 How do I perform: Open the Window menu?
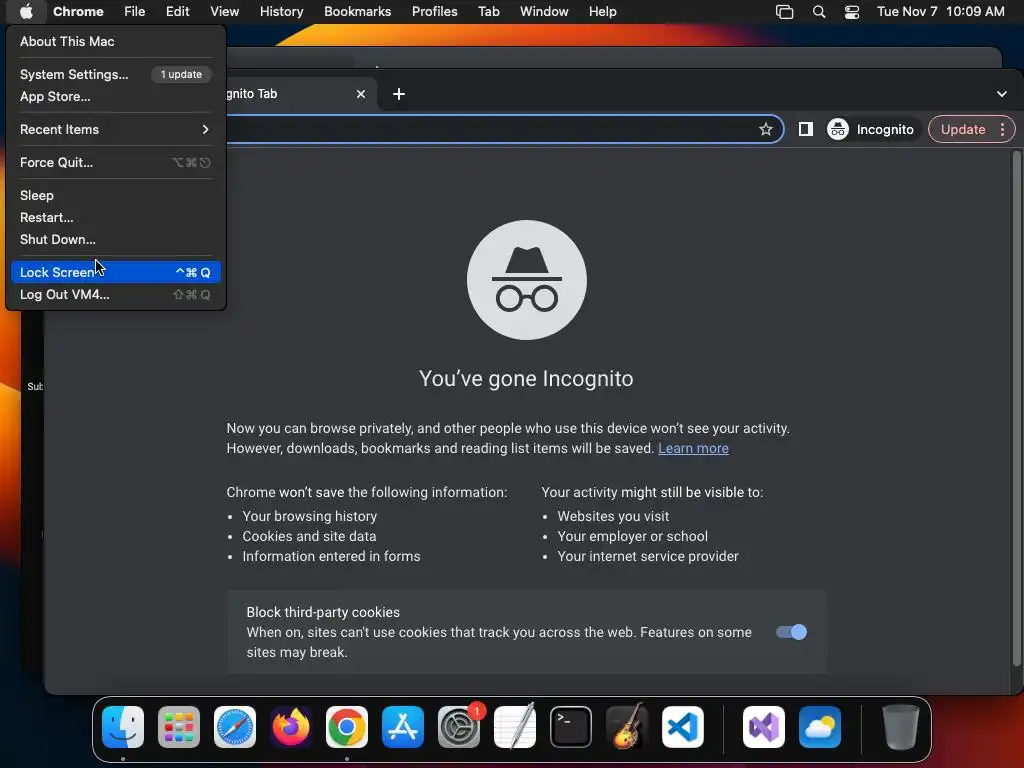click(544, 12)
